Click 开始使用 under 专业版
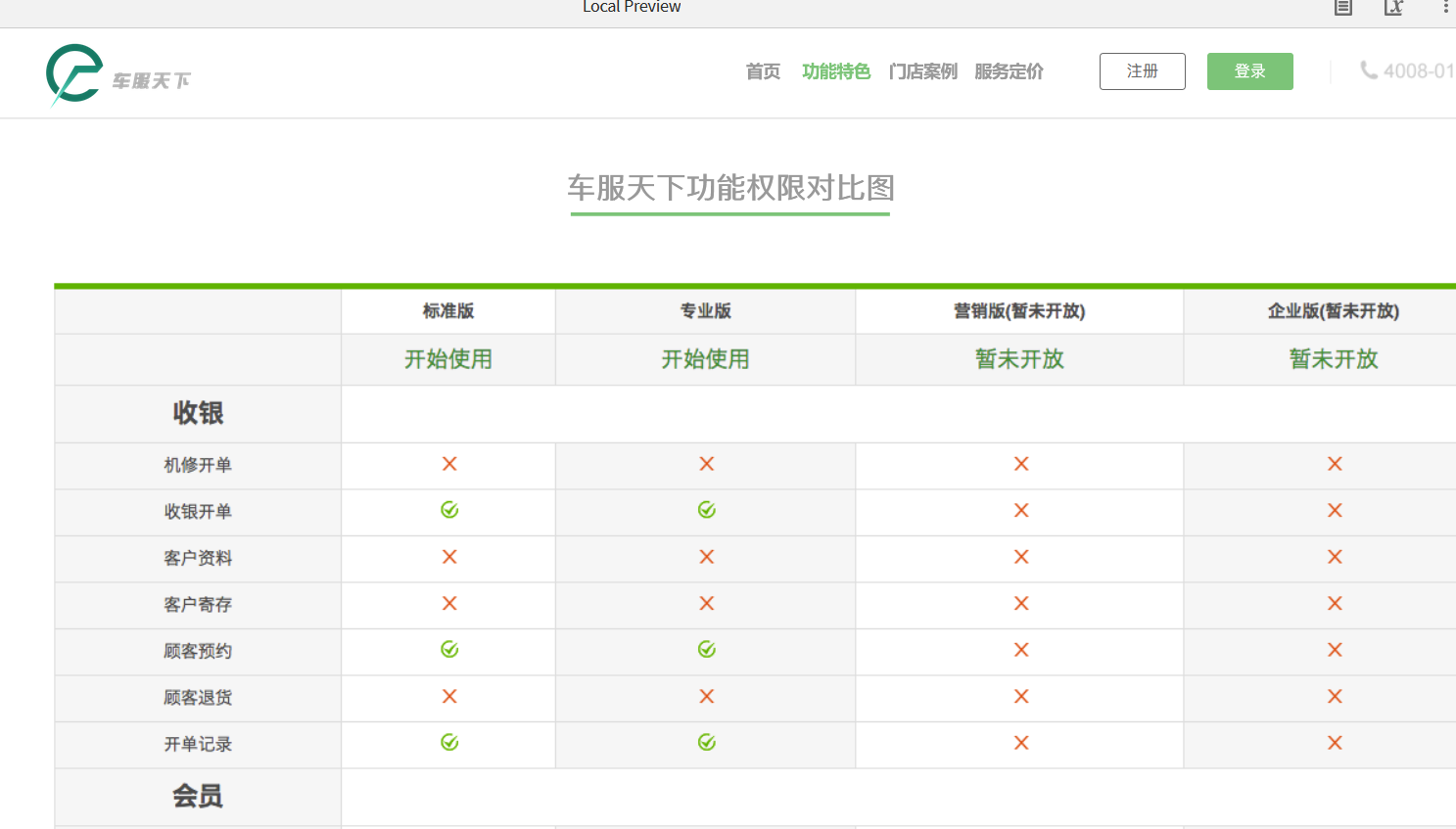Image resolution: width=1456 pixels, height=829 pixels. (706, 359)
